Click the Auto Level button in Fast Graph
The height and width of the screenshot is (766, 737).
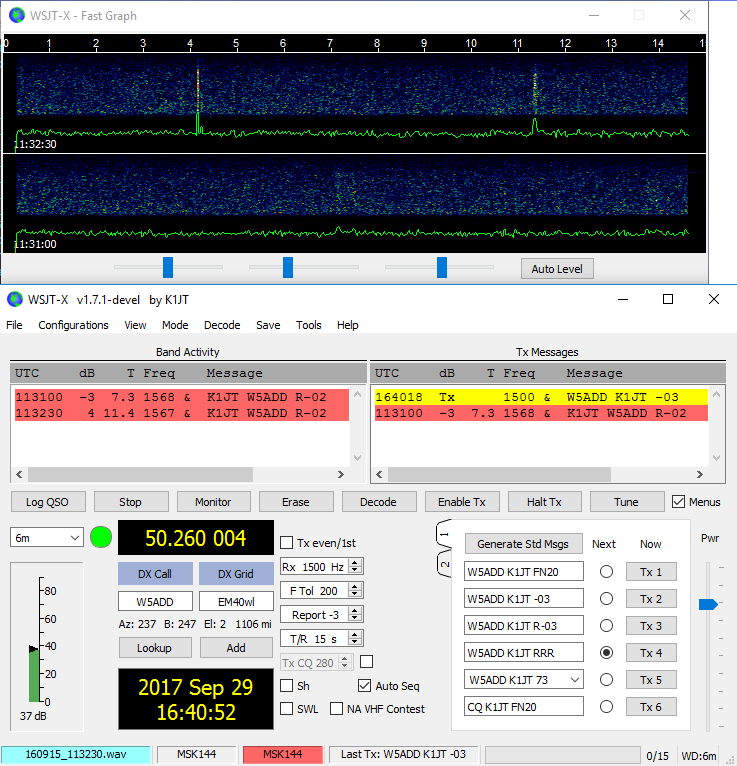tap(557, 268)
